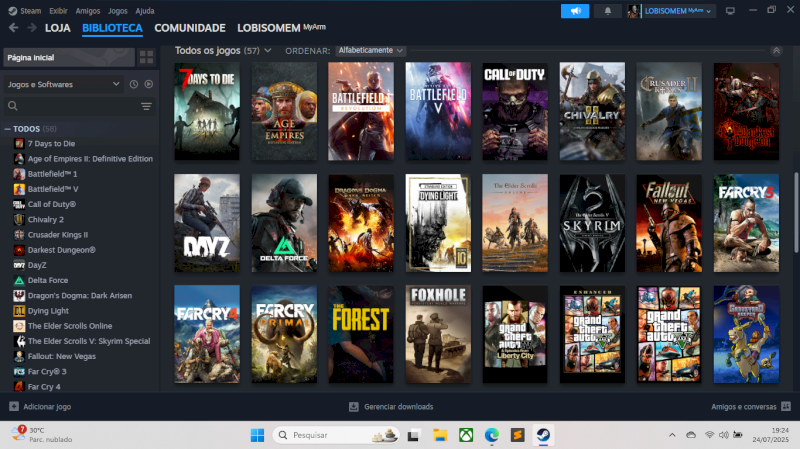Viewport: 800px width, 449px height.
Task: Expand the LOBISOMEM account dropdown
Action: (677, 11)
